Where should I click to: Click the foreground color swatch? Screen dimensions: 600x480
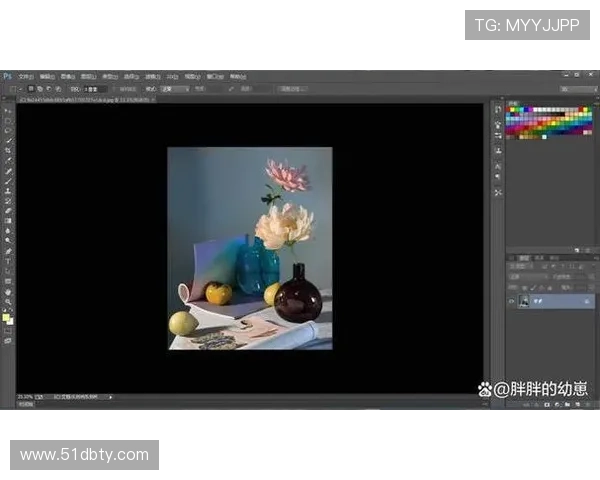point(6,317)
